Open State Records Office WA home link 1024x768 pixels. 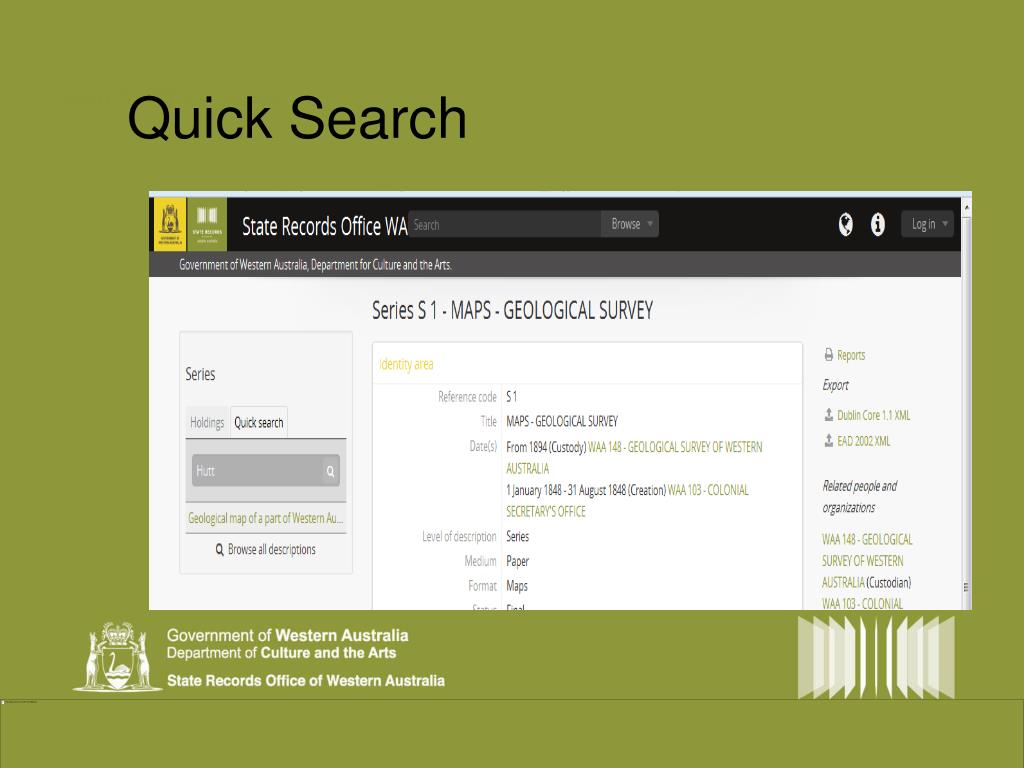[325, 226]
